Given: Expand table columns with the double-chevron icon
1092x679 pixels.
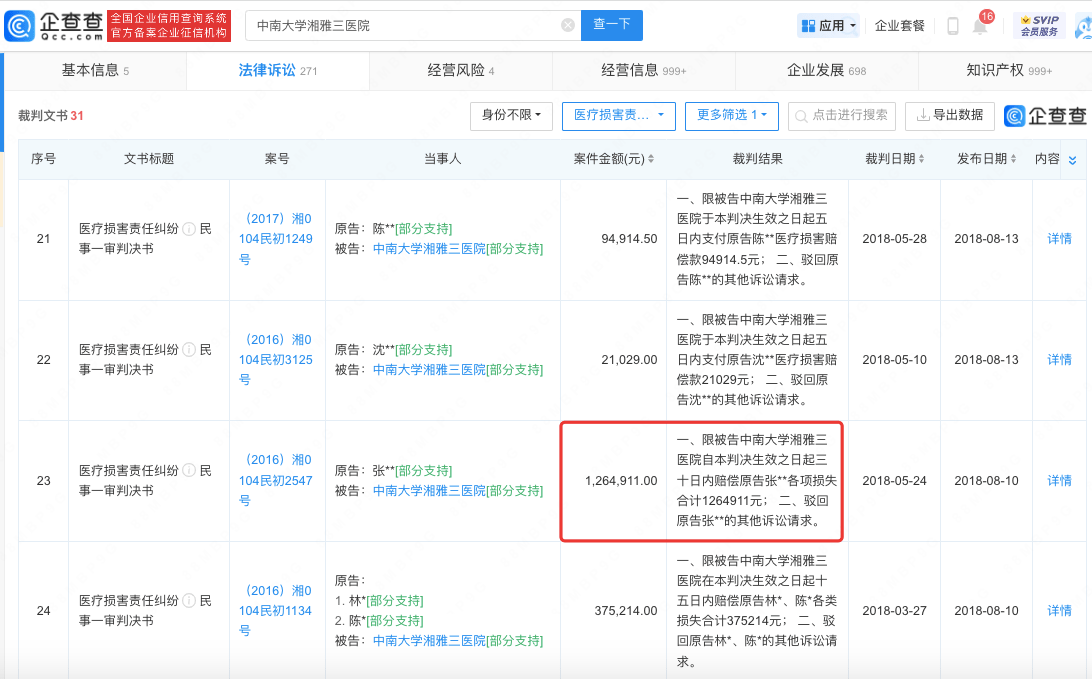Looking at the screenshot, I should [1072, 160].
